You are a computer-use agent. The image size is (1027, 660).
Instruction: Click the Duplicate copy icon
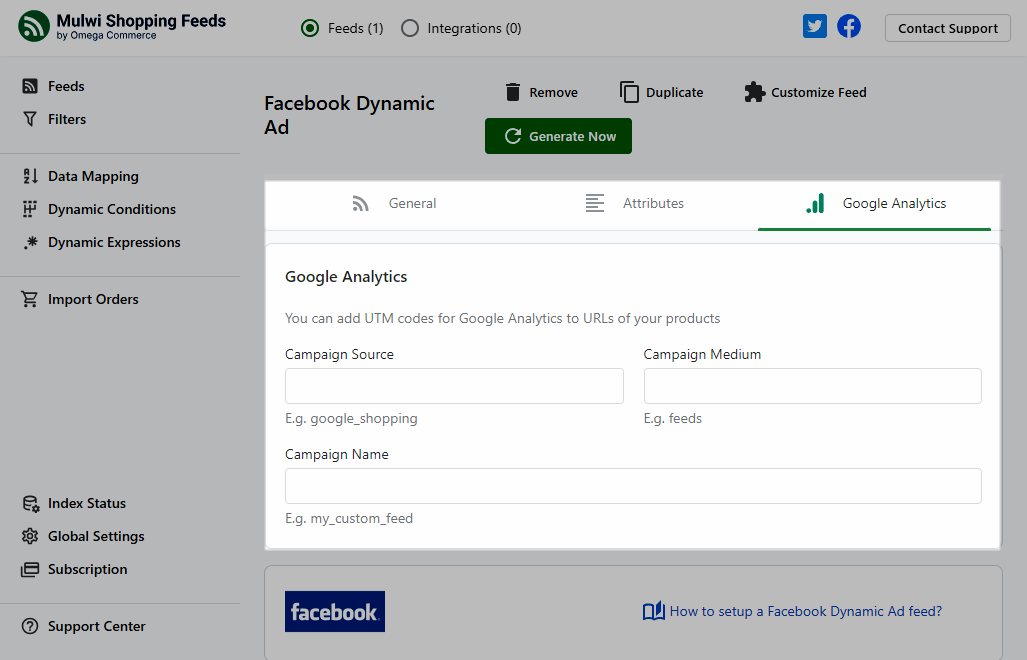click(x=629, y=92)
